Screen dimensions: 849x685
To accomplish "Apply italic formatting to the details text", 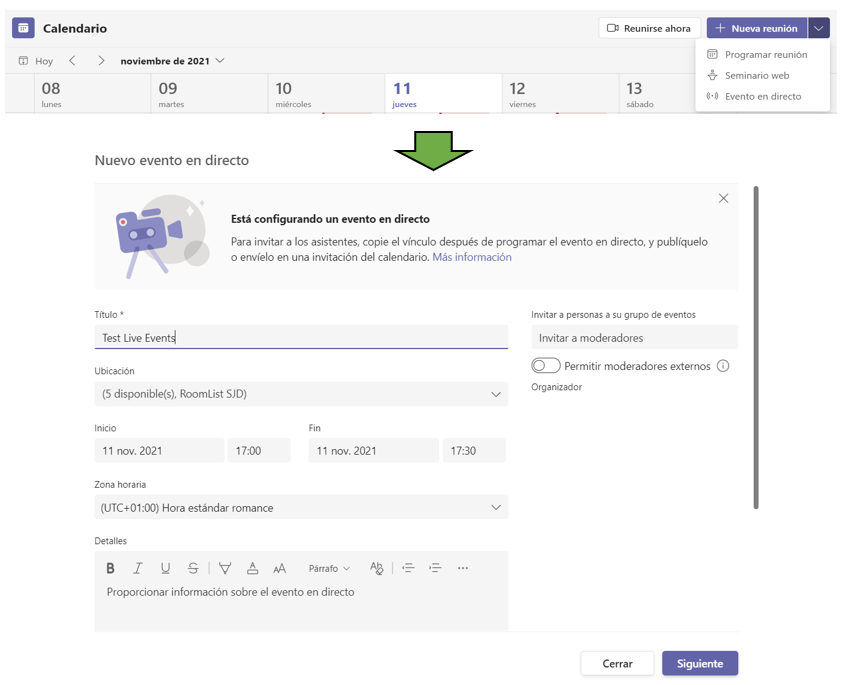I will pyautogui.click(x=138, y=568).
